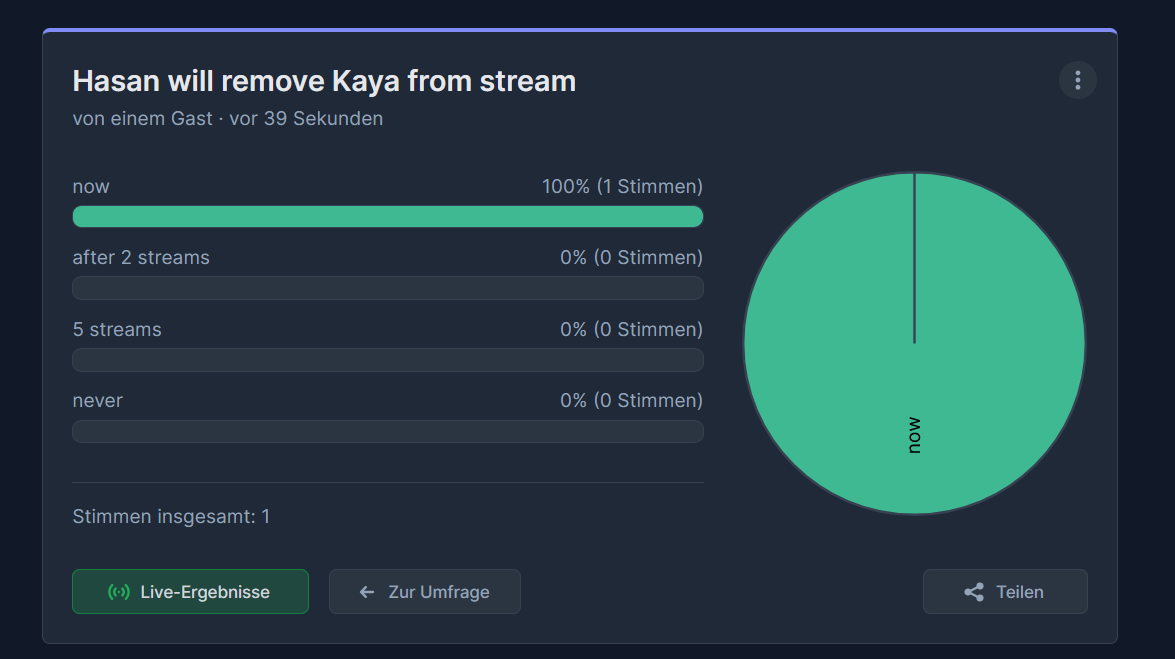Click the 'now' label in pie chart

[914, 435]
